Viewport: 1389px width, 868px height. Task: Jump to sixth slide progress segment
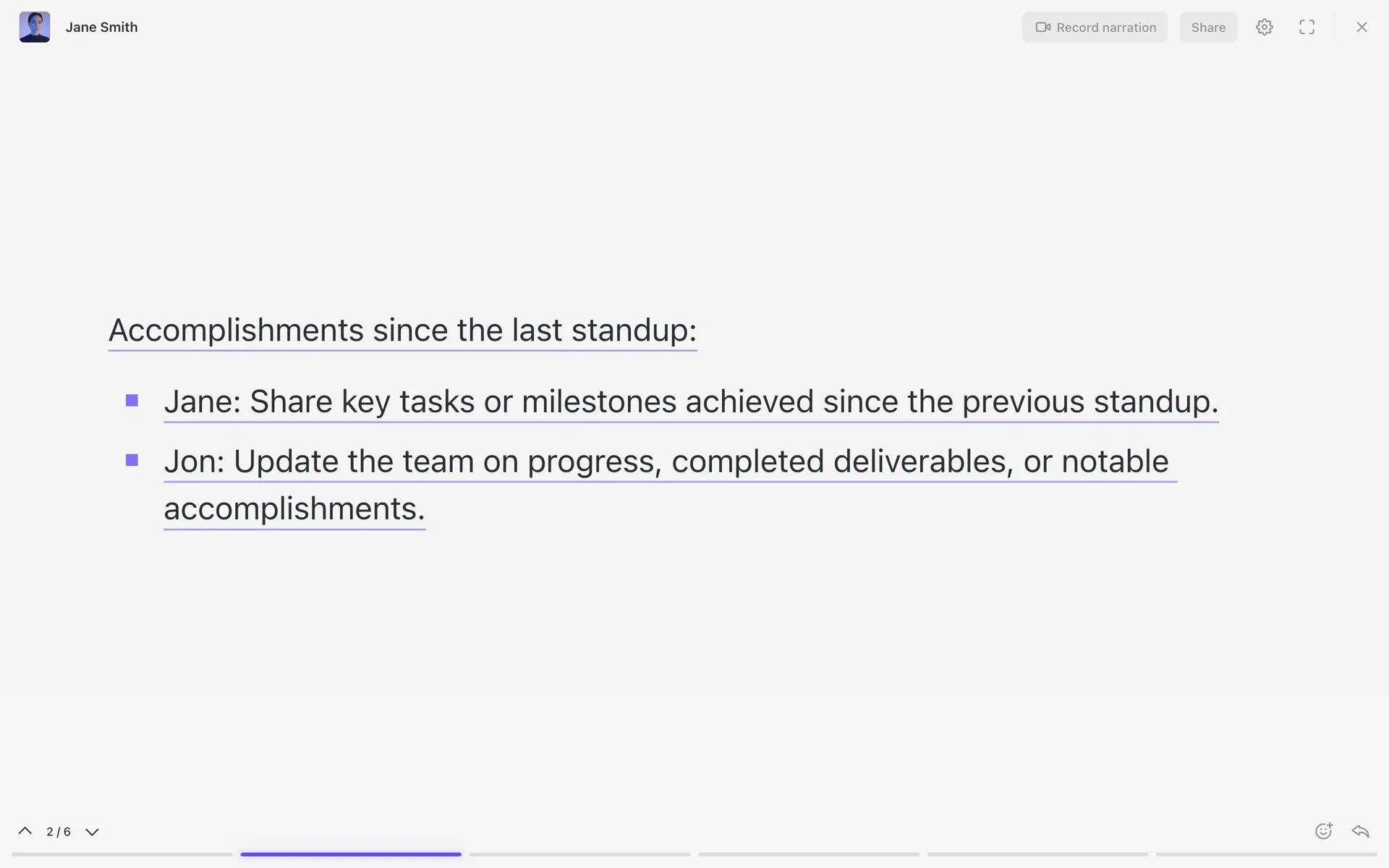pos(1266,854)
